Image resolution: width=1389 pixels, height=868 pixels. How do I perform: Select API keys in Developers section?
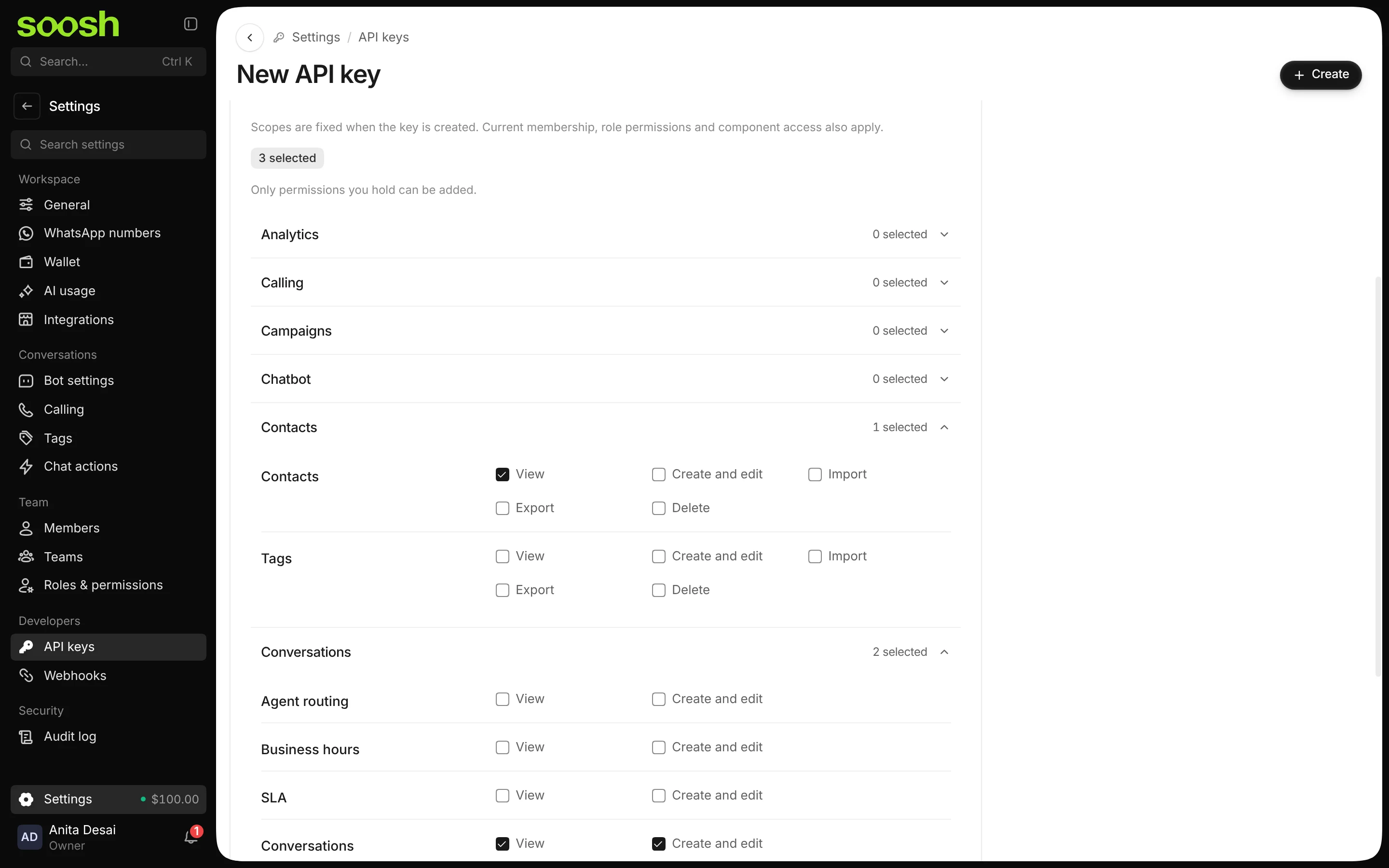[109, 647]
